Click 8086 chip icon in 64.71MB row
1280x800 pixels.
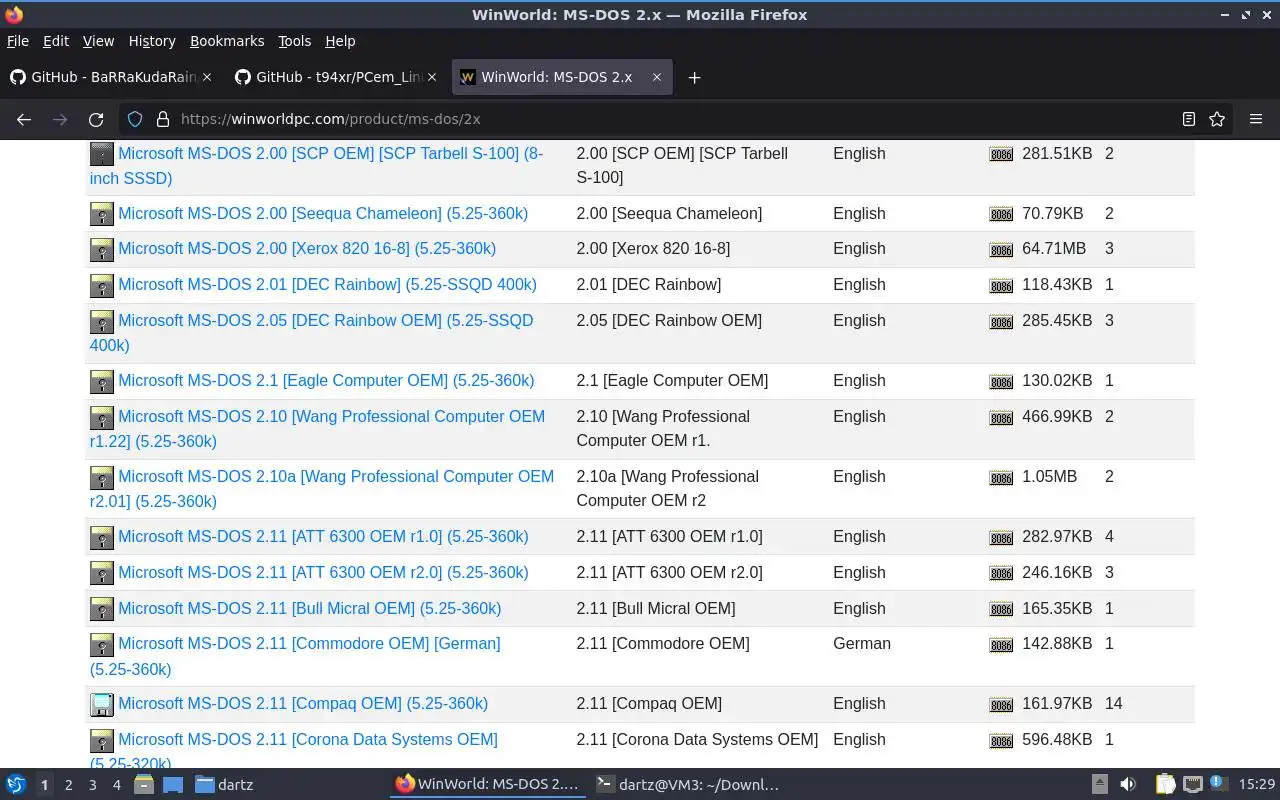[1001, 250]
